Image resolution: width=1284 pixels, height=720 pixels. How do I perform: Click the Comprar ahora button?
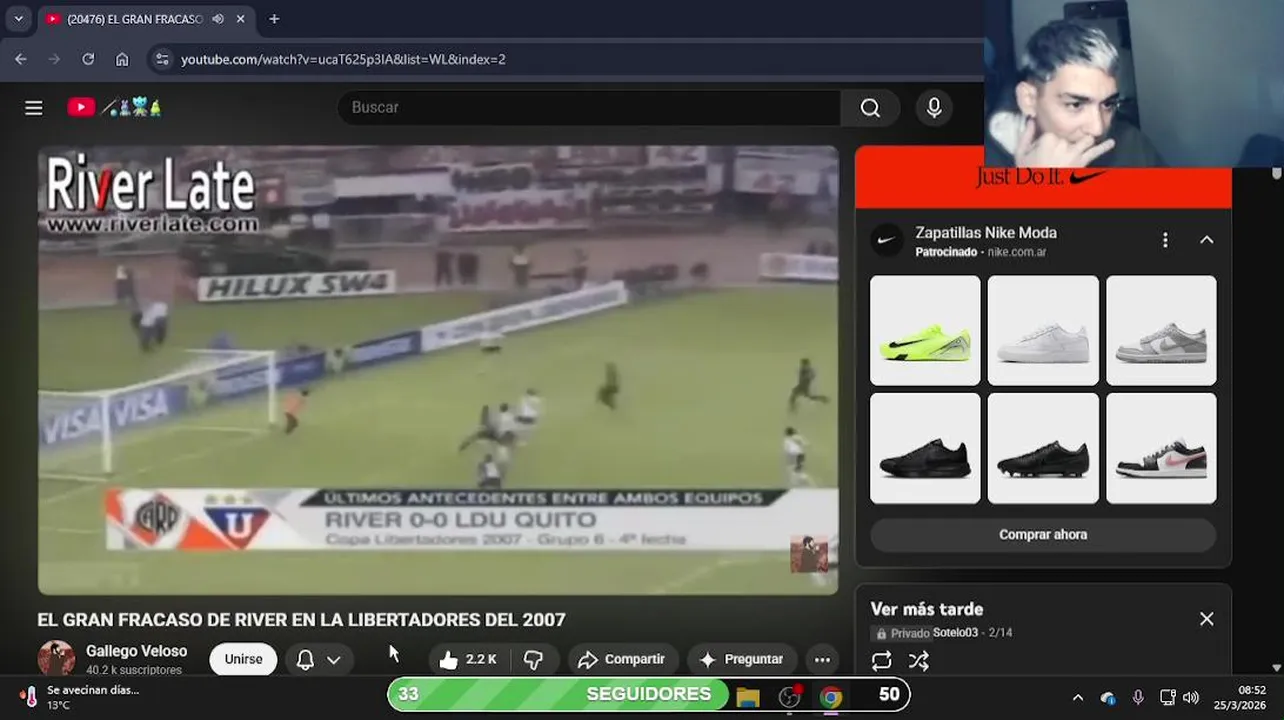[1043, 535]
